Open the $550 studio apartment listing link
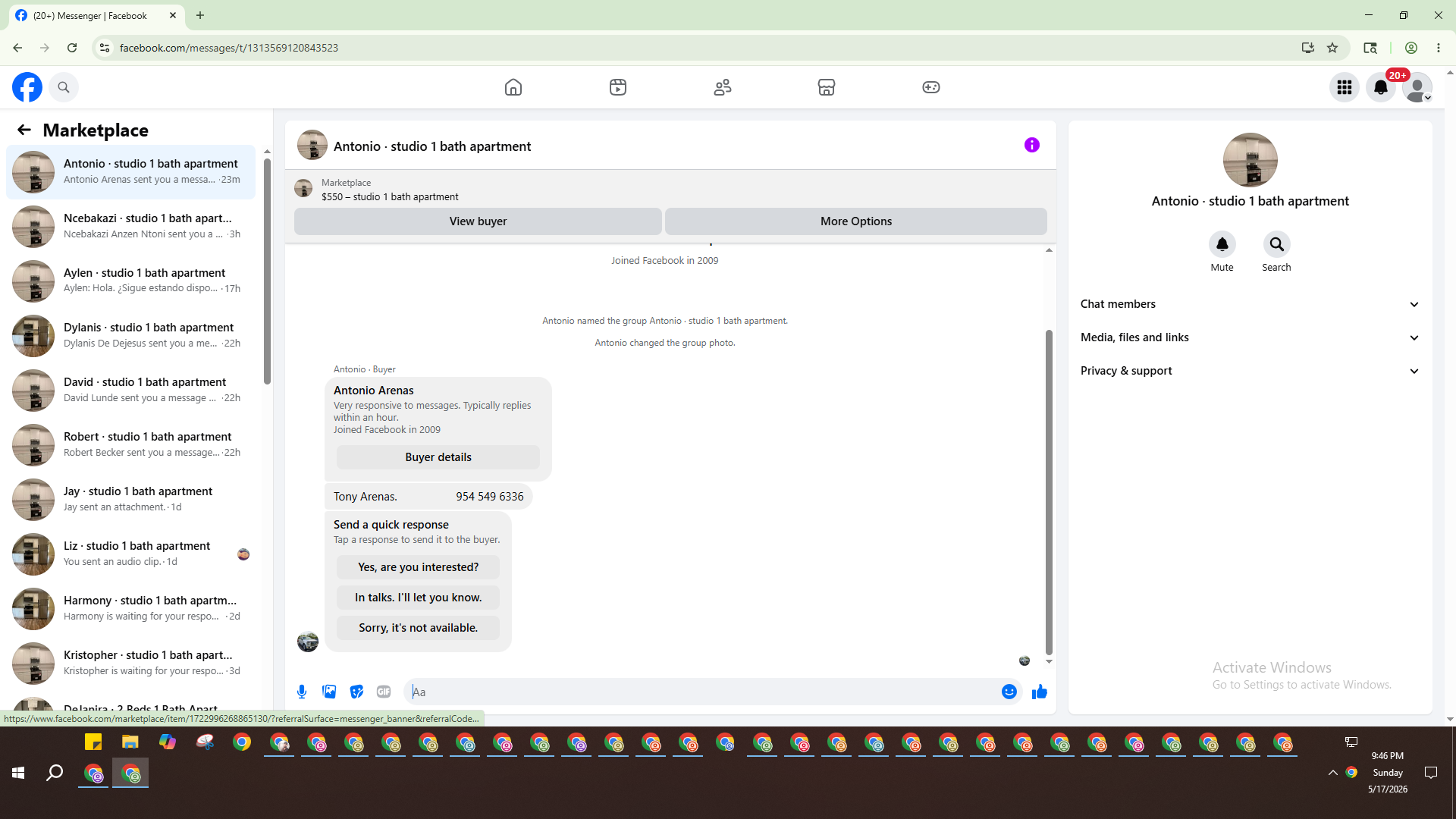Viewport: 1456px width, 819px height. tap(390, 196)
